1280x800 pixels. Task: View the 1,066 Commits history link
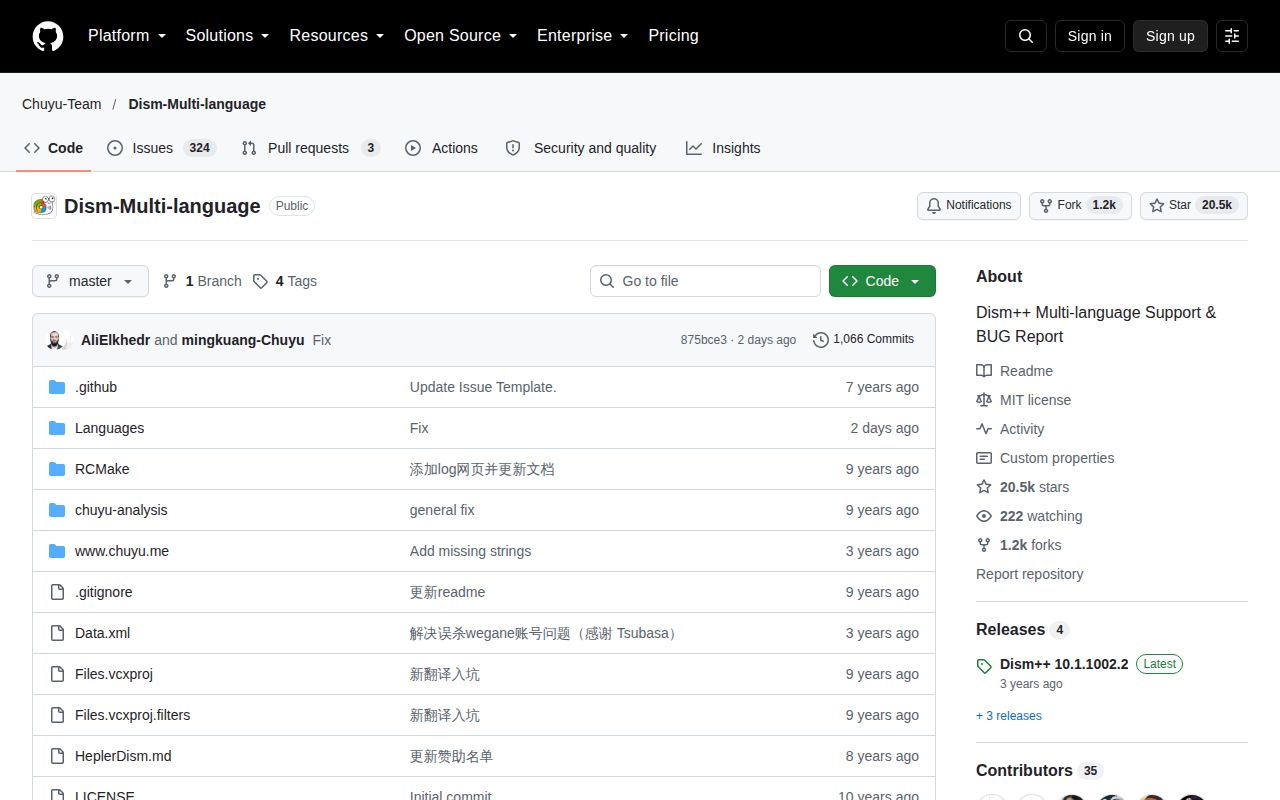click(864, 340)
